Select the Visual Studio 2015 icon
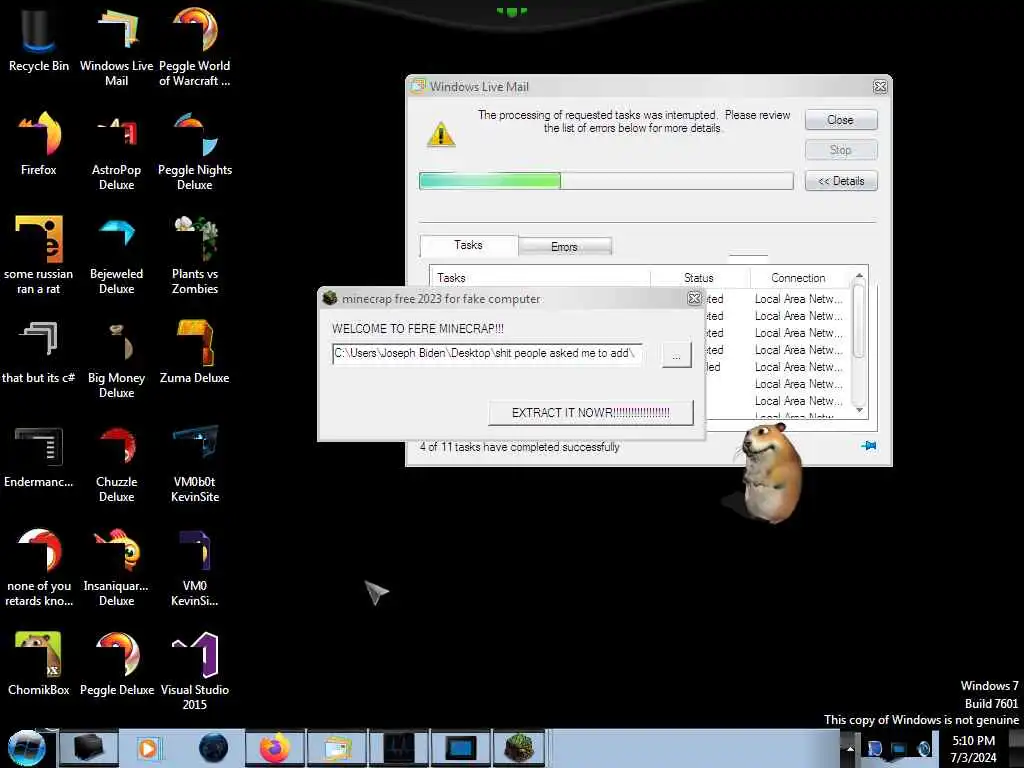Viewport: 1024px width, 768px height. [x=195, y=671]
